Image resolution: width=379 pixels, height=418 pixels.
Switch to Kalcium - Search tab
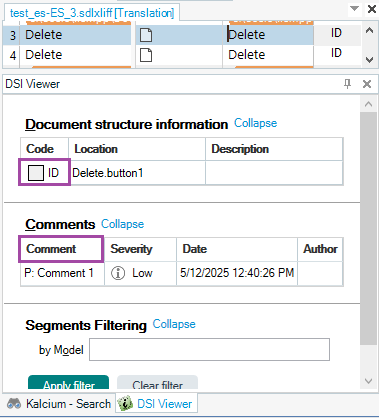point(59,404)
